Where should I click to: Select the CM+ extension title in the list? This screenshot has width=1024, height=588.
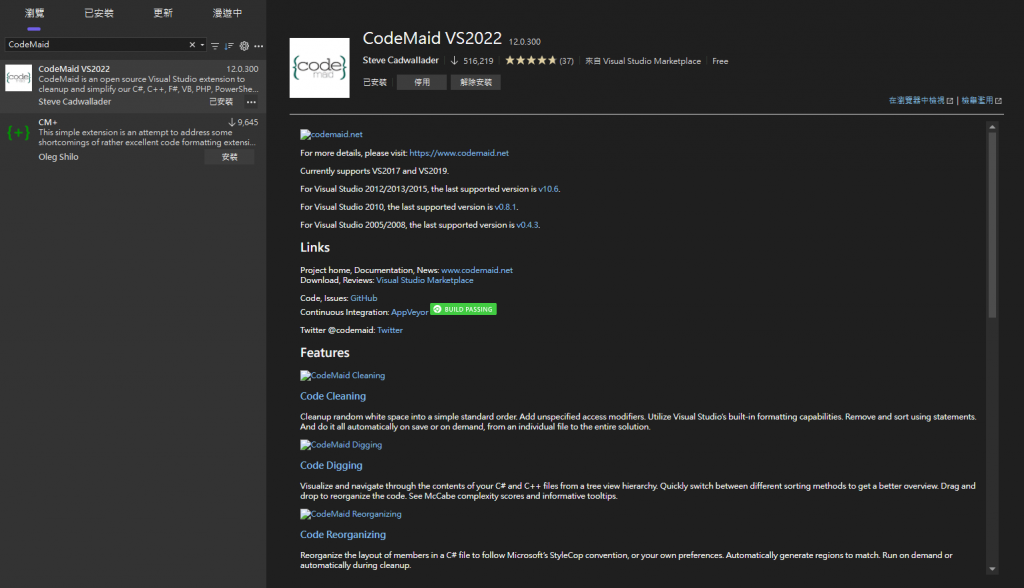[x=48, y=122]
